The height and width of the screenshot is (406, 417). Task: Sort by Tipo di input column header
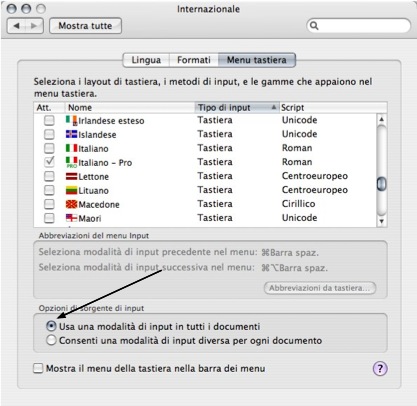[x=237, y=107]
